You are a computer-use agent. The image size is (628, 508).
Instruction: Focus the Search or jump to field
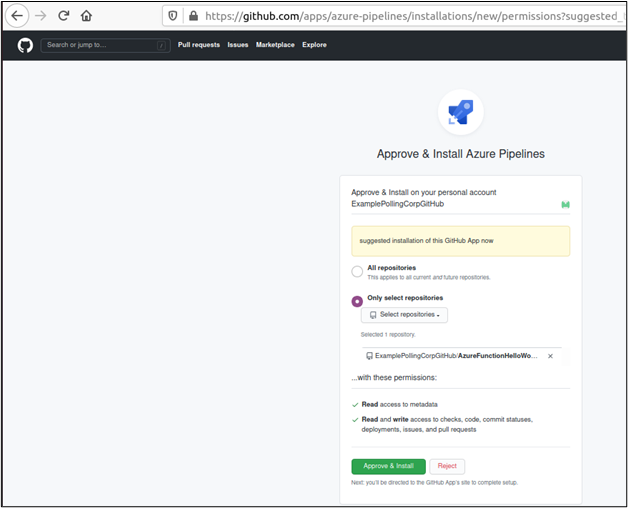click(105, 45)
